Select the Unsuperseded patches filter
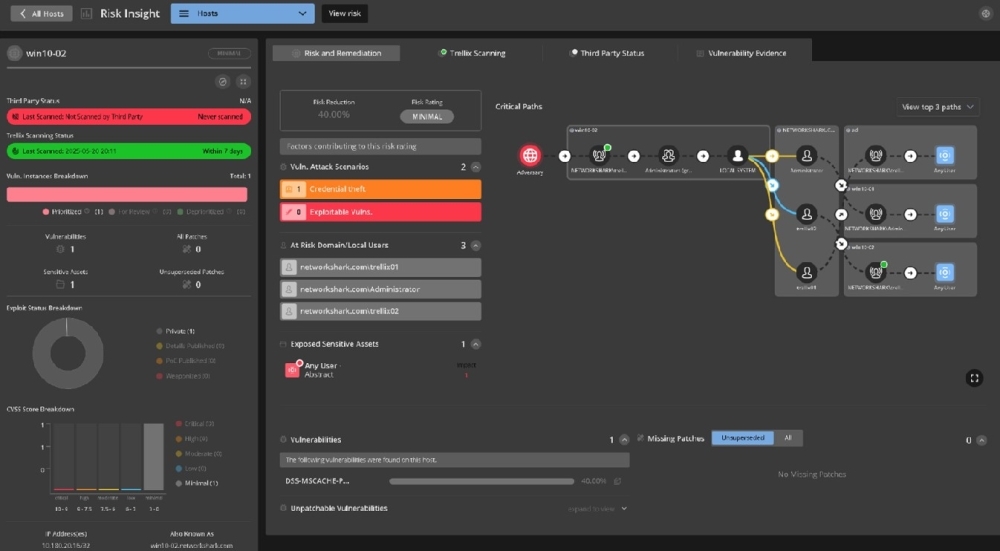This screenshot has height=551, width=1000. pyautogui.click(x=742, y=437)
